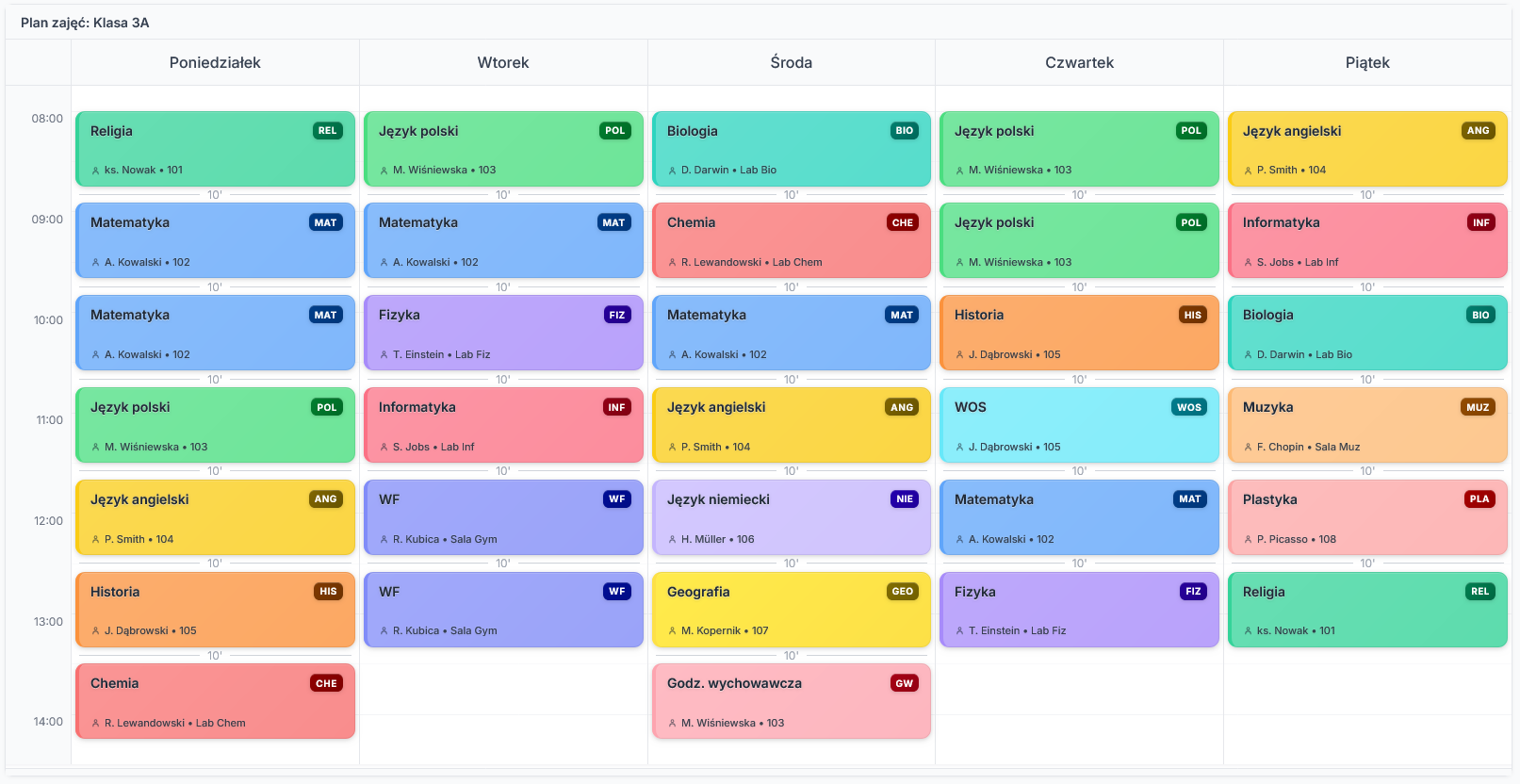The height and width of the screenshot is (784, 1520).
Task: Click the PLA badge on the Plastyka card
Action: [x=1479, y=499]
